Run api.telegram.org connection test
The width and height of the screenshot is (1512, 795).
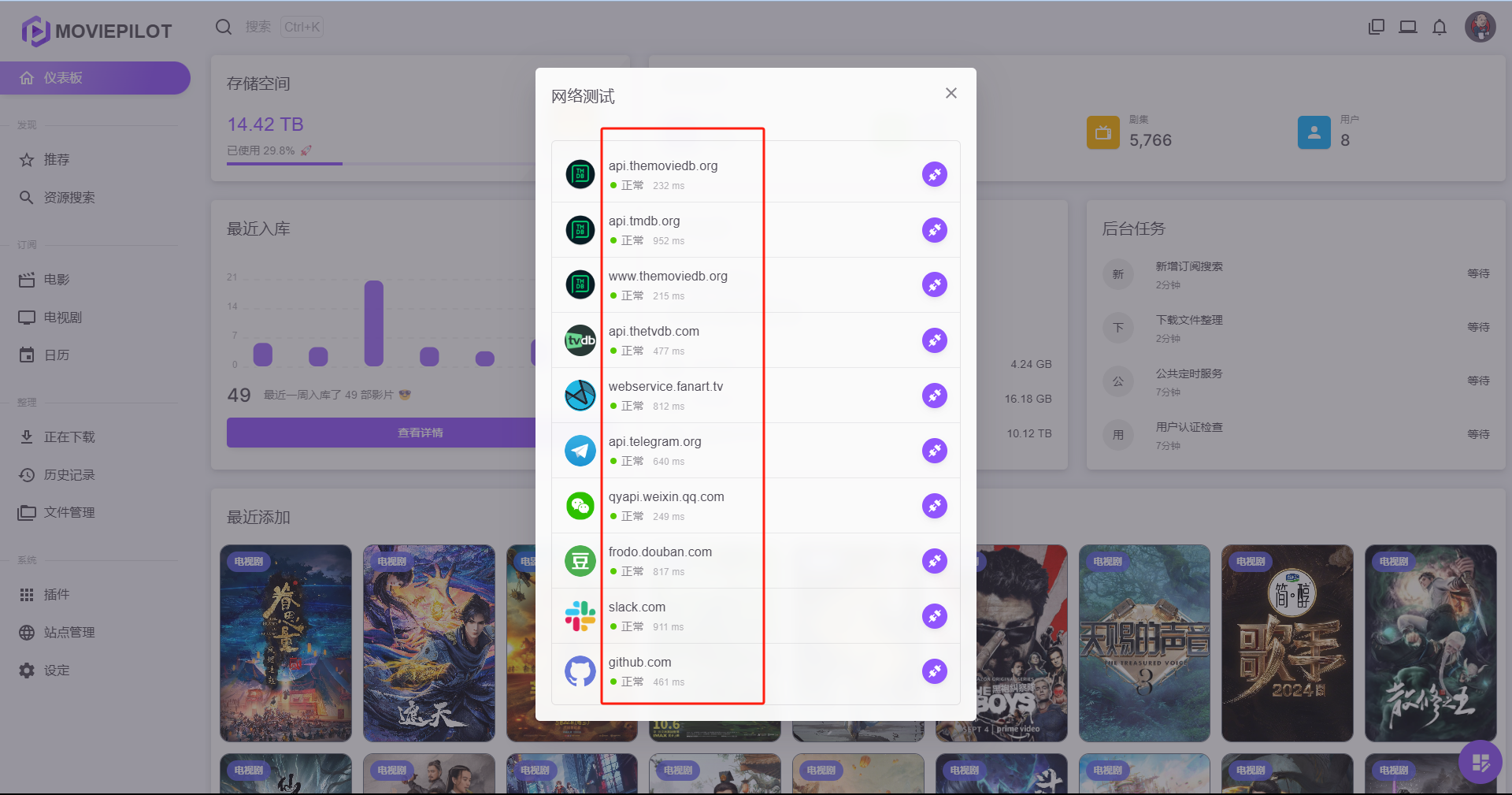[x=934, y=451]
